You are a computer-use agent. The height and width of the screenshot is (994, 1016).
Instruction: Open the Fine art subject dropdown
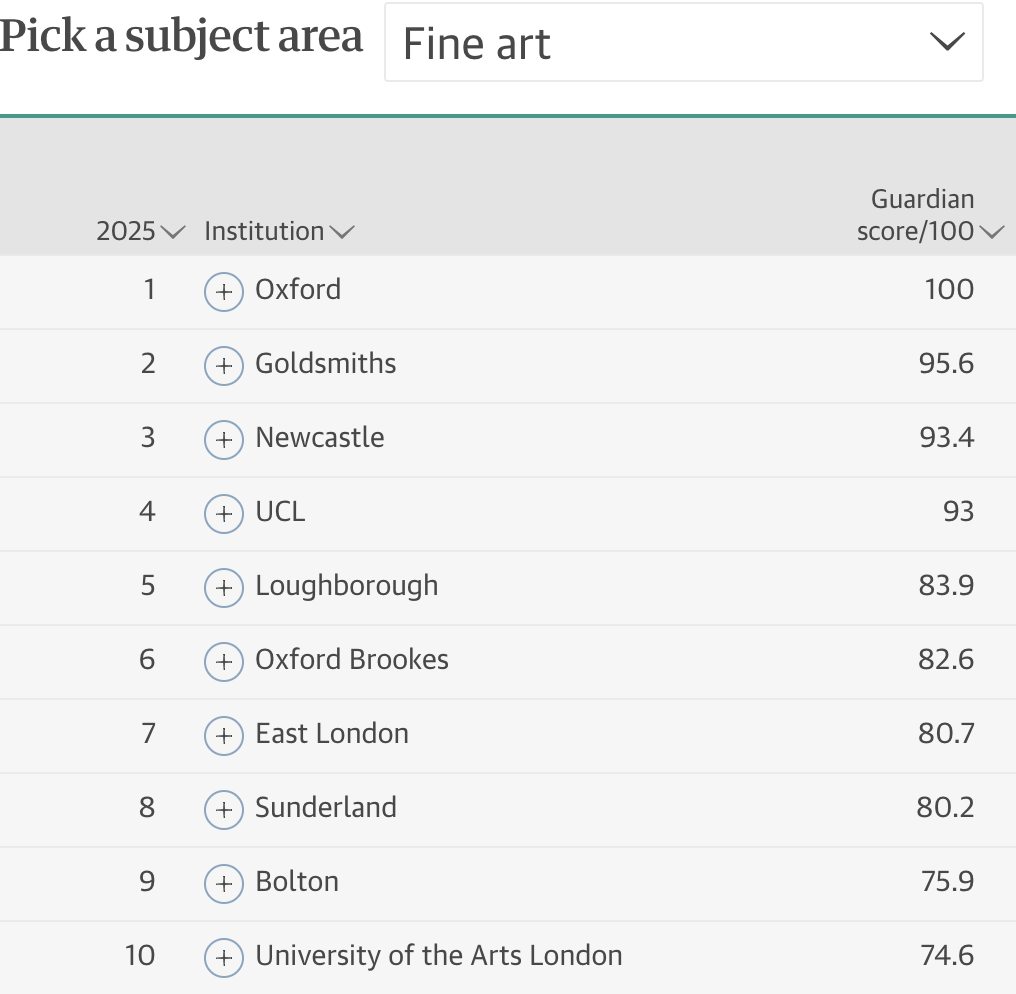[x=684, y=42]
